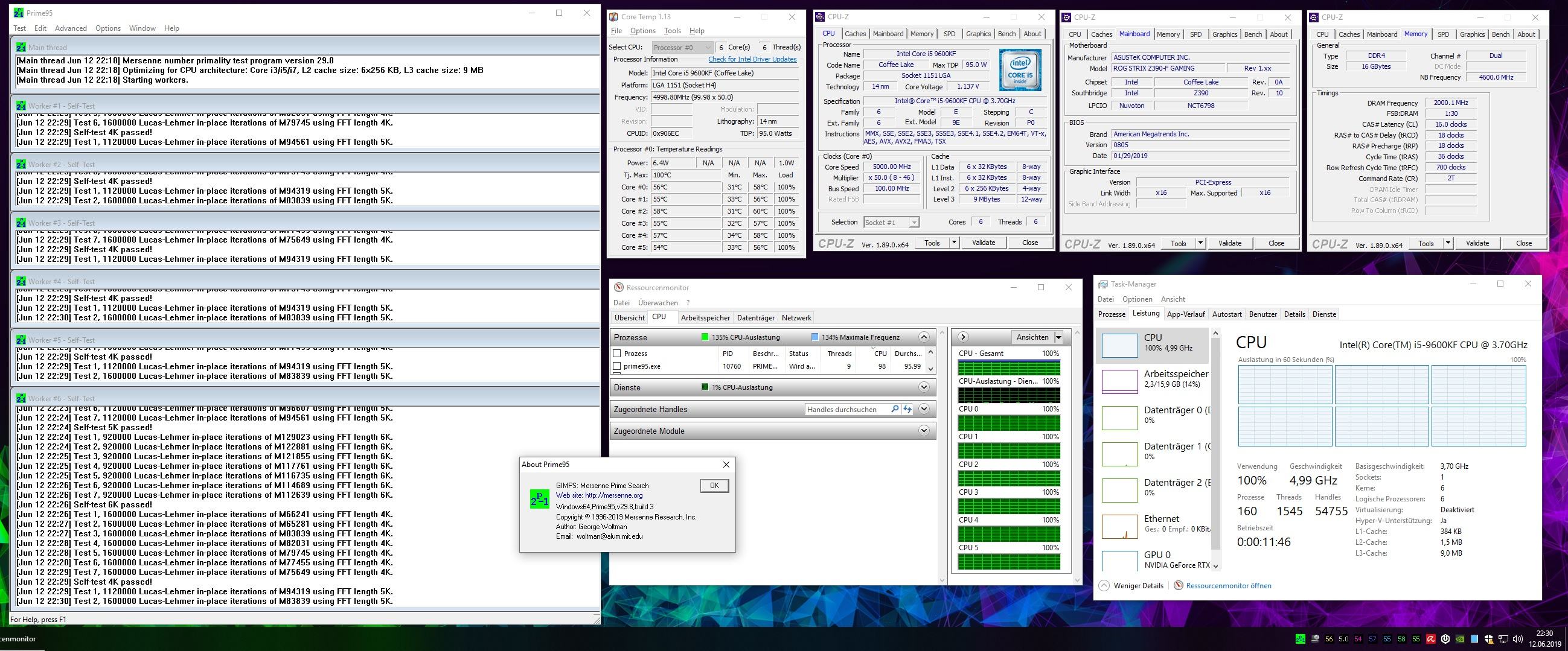This screenshot has width=1568, height=651.
Task: Switch to SPD tab in CPU-Z Memory window
Action: click(1443, 34)
